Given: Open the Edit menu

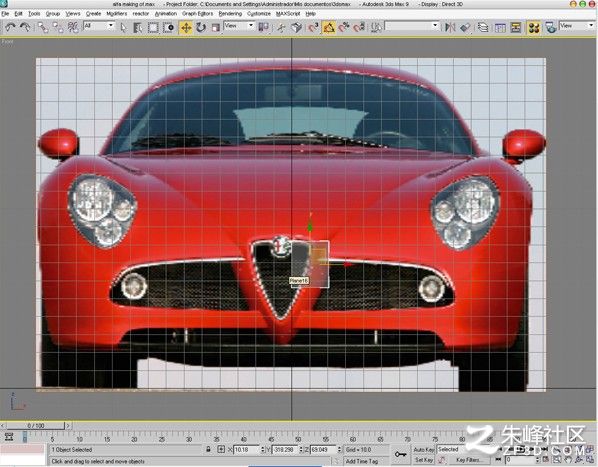Looking at the screenshot, I should point(18,14).
